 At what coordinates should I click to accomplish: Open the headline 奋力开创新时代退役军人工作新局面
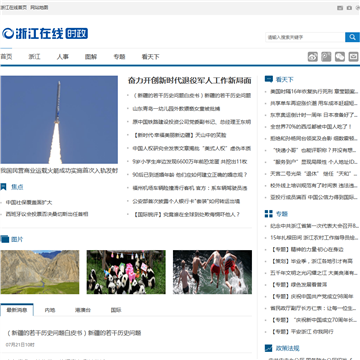pyautogui.click(x=190, y=80)
